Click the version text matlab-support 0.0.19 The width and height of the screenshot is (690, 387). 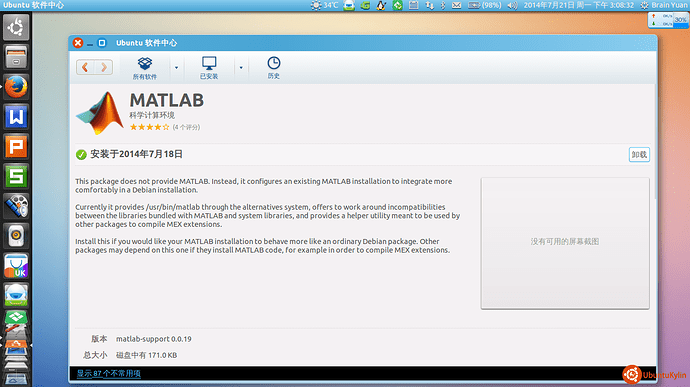[x=154, y=339]
